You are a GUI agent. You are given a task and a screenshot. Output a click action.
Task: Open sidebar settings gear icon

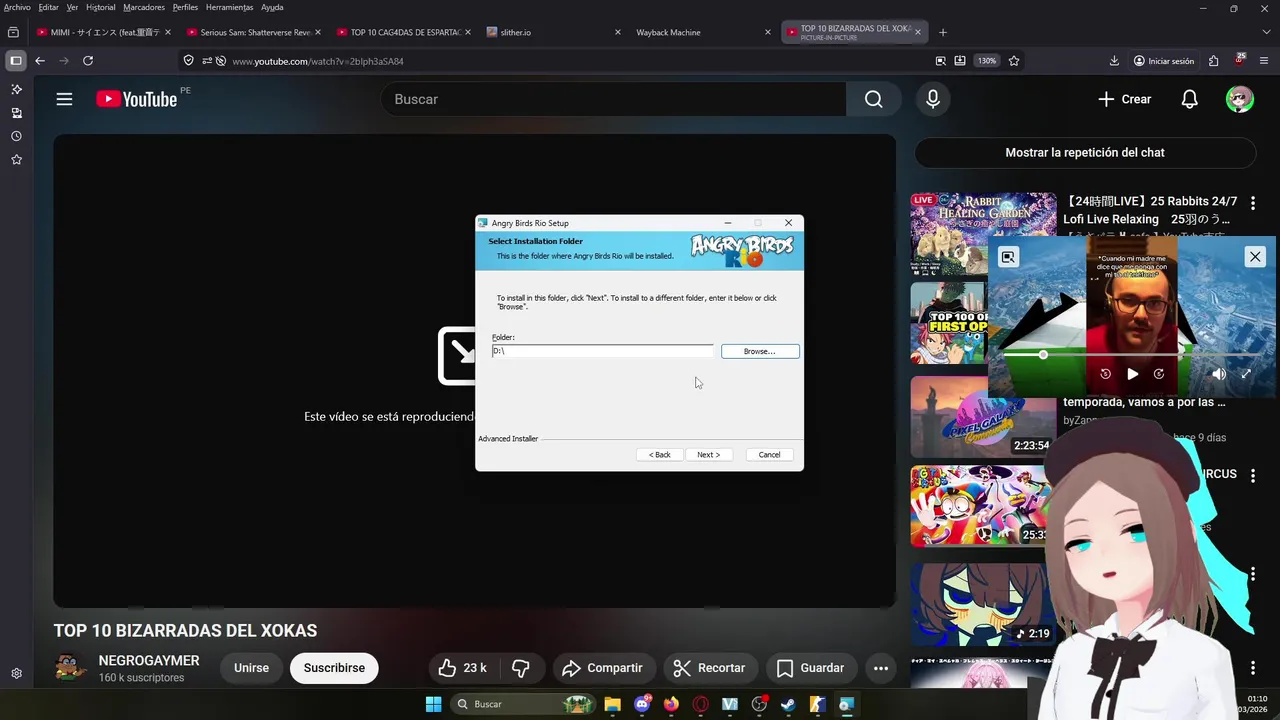pos(16,673)
